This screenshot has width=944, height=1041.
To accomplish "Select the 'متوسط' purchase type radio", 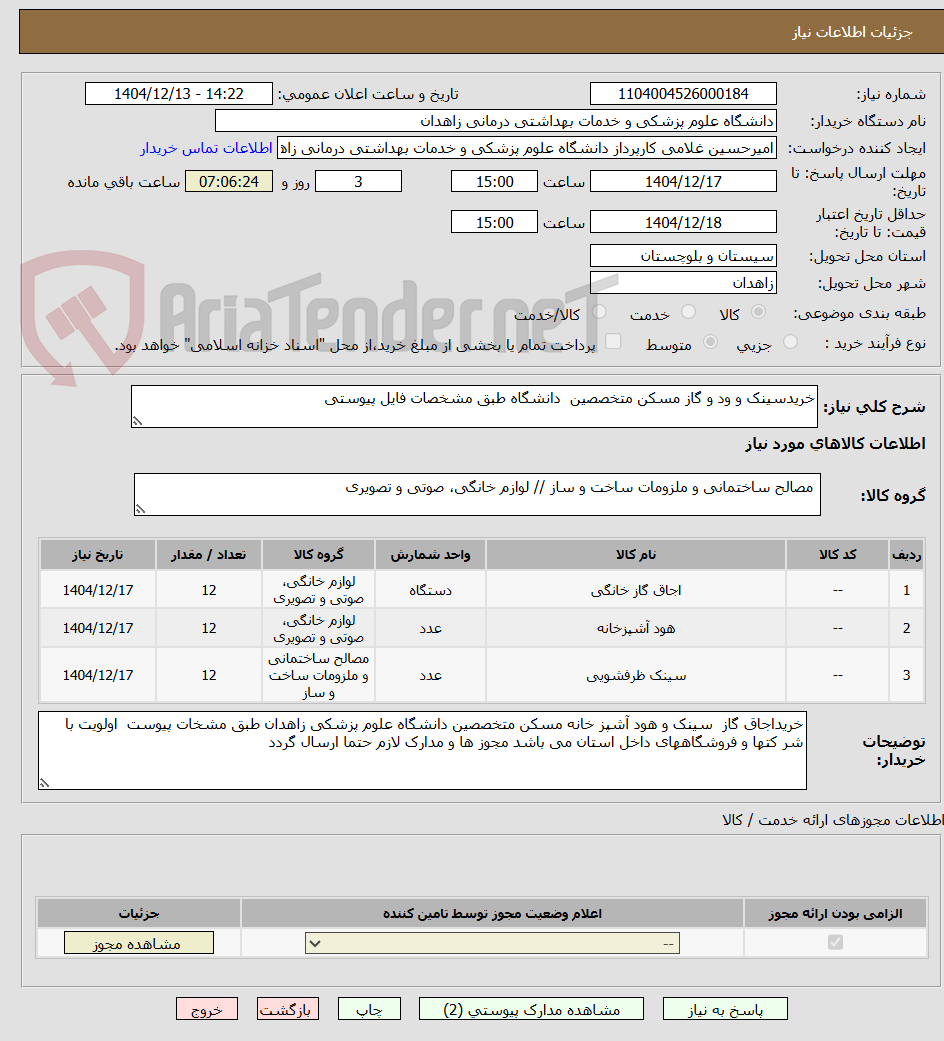I will coord(710,342).
